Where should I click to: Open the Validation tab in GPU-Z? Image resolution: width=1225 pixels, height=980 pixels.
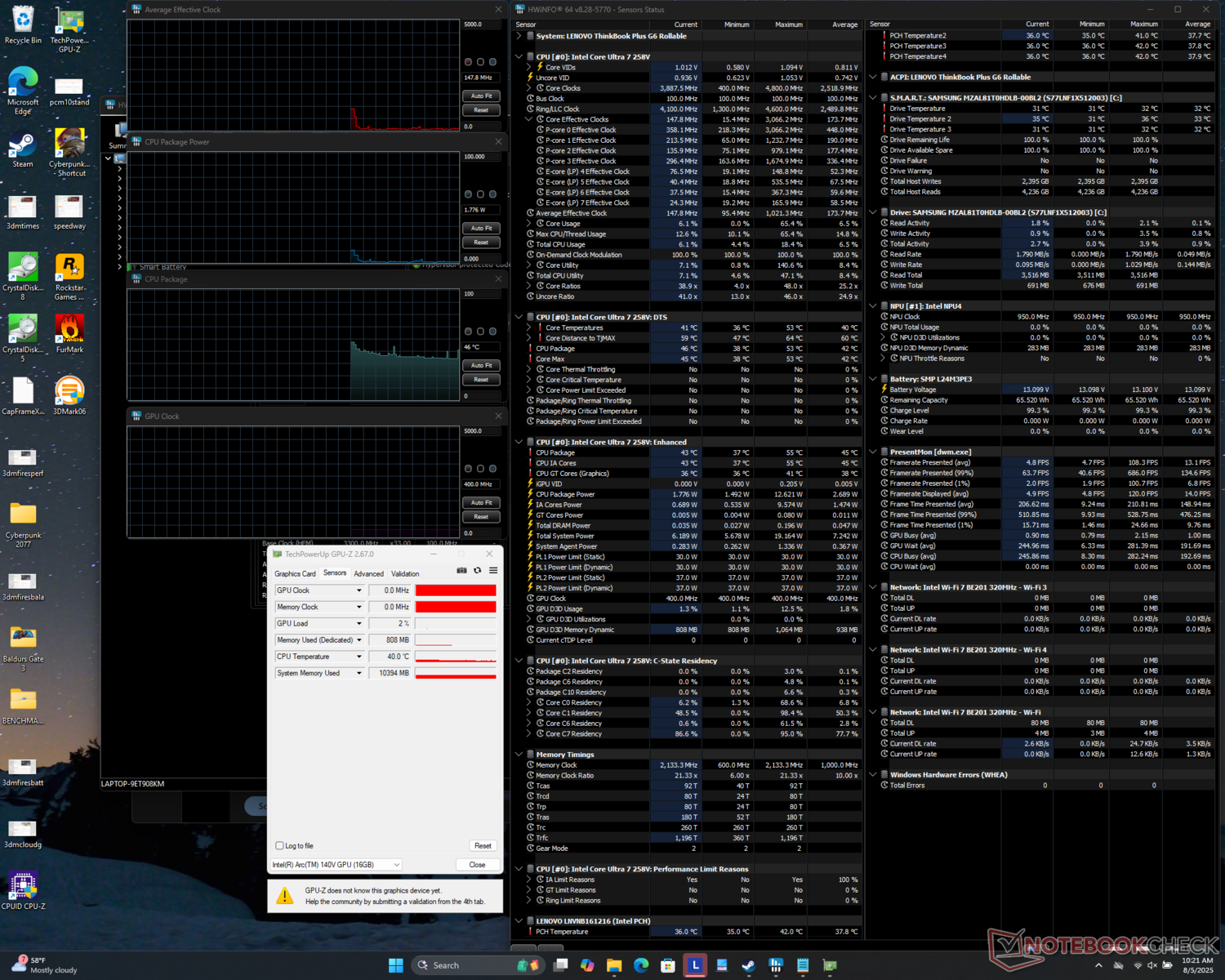click(x=405, y=574)
